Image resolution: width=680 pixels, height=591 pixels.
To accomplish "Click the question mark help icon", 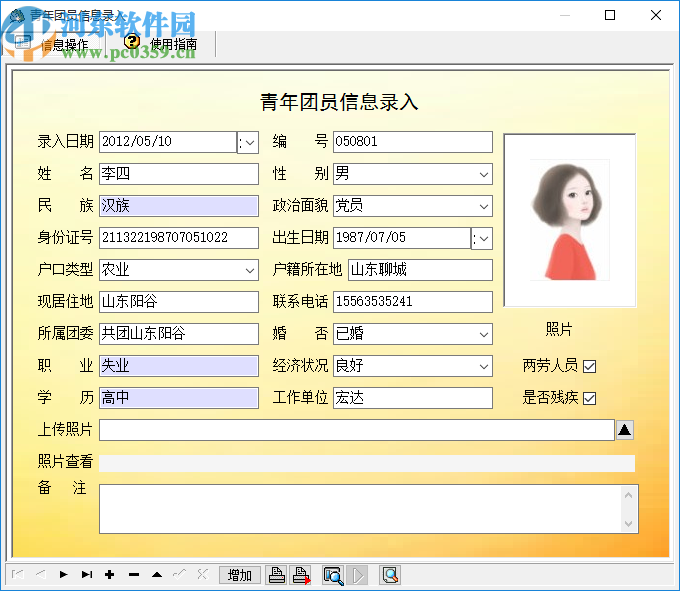I will click(x=132, y=42).
